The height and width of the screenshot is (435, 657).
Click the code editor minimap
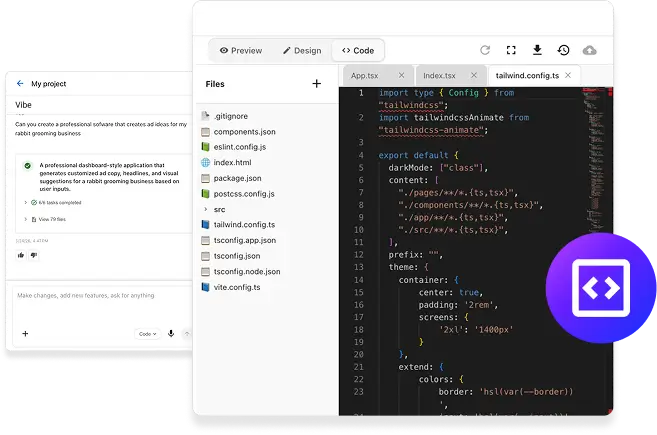coord(597,159)
